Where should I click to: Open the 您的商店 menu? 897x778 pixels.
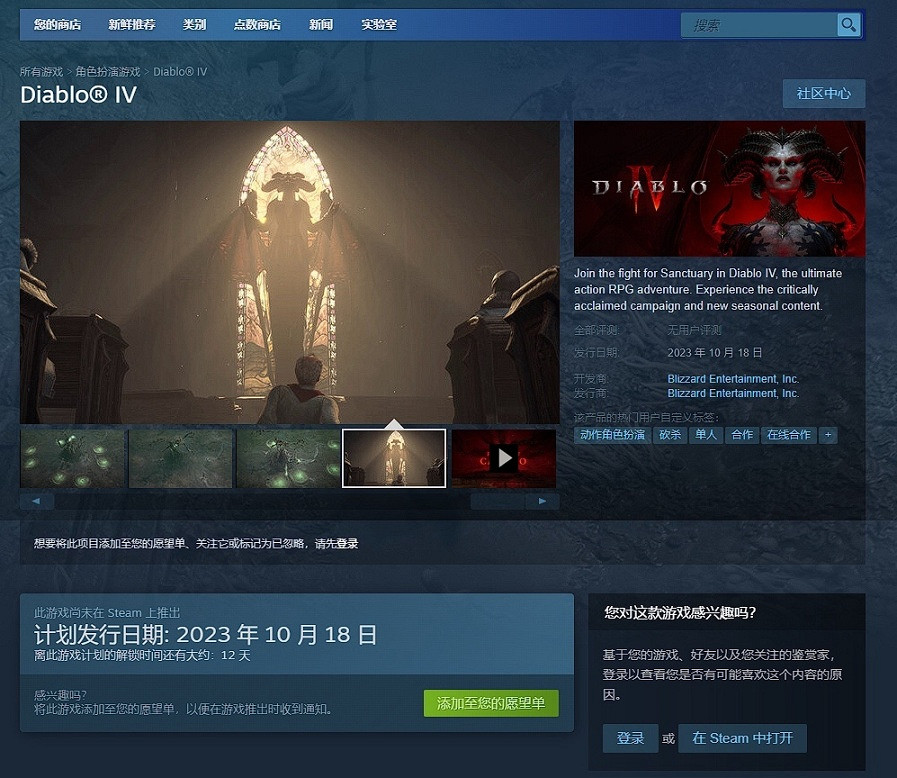(57, 25)
